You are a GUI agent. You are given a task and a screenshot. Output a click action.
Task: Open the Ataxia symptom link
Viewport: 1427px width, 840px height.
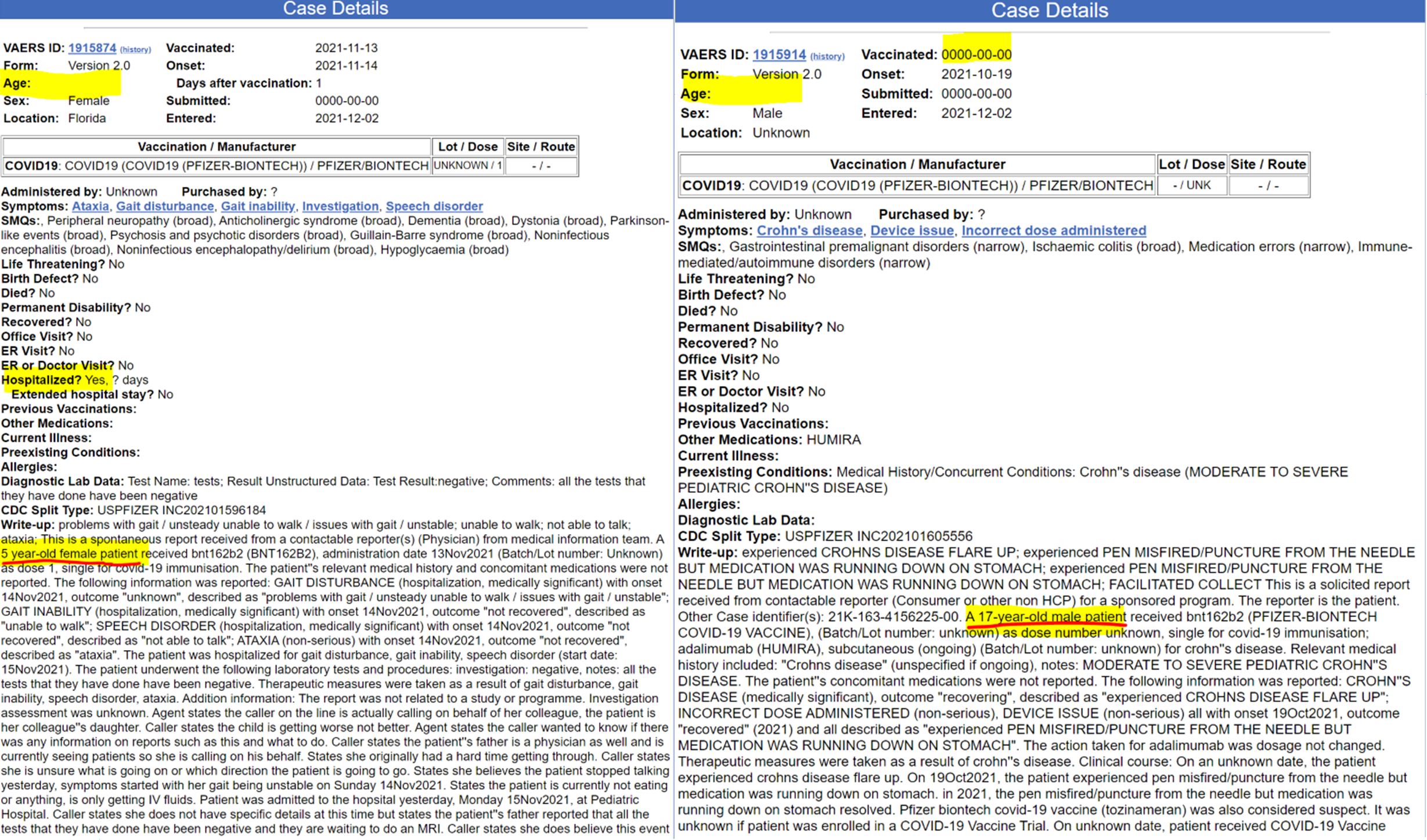pyautogui.click(x=91, y=206)
